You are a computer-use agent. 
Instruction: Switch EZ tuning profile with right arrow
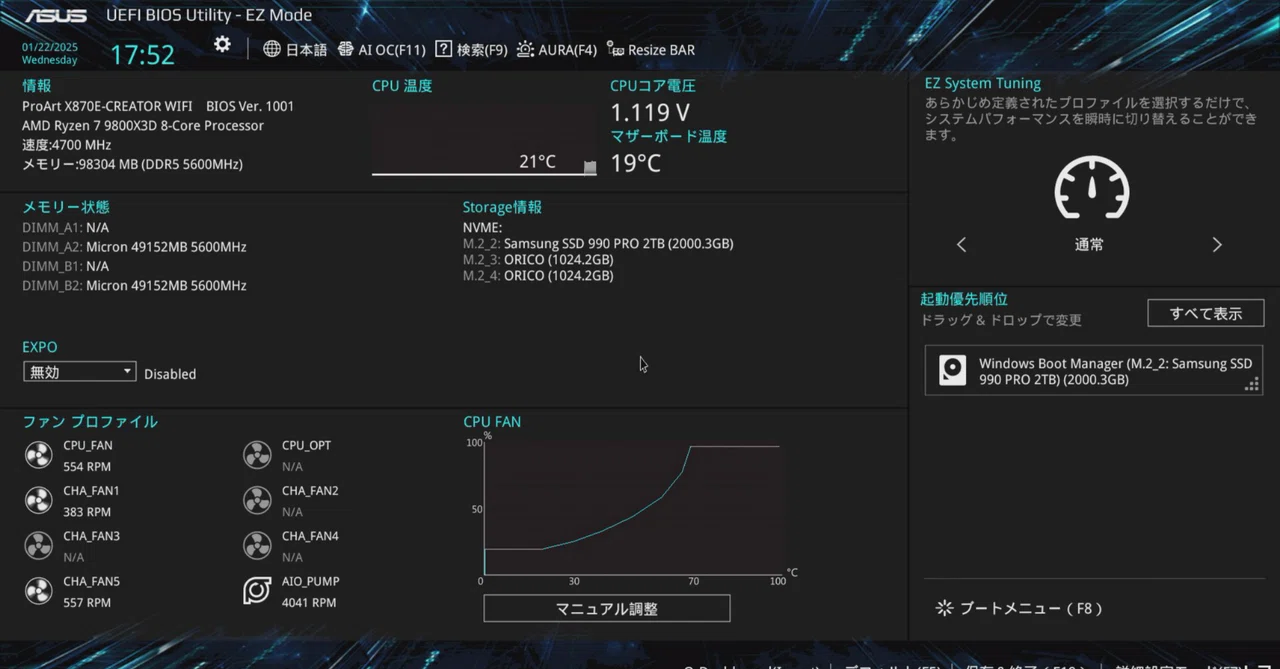[x=1217, y=245]
